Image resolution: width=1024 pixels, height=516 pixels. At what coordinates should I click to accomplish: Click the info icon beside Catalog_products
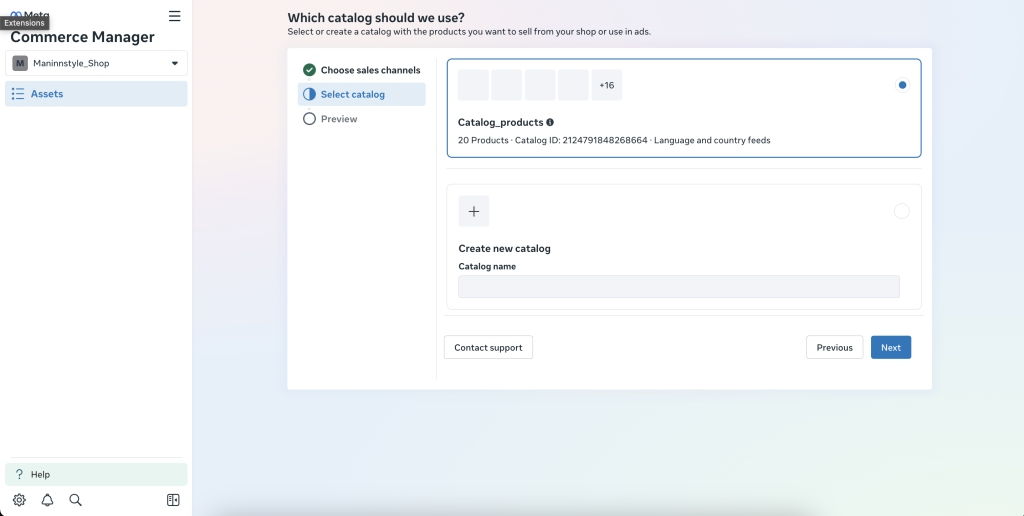pos(550,122)
